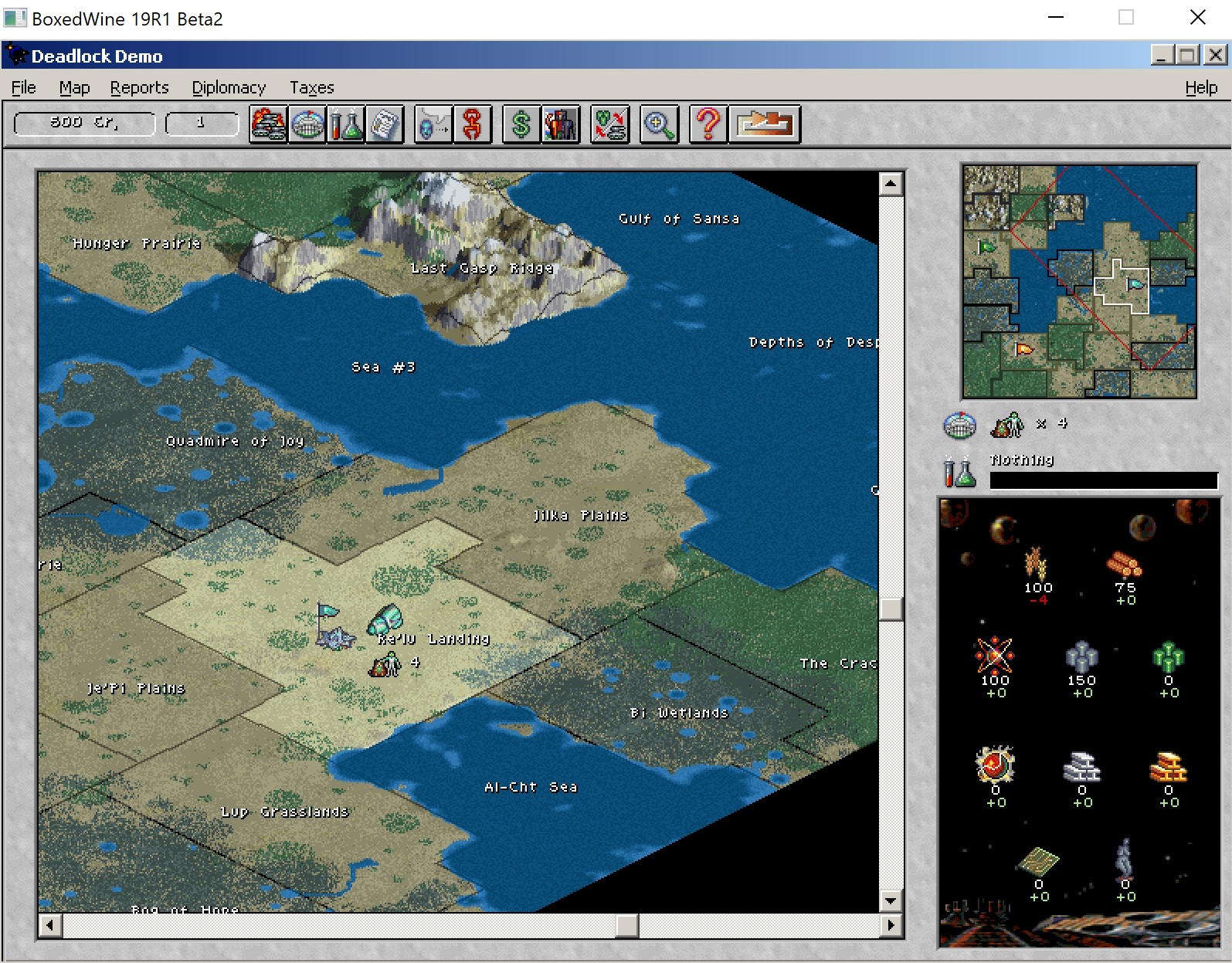This screenshot has width=1232, height=963.
Task: Open the Diplomacy menu
Action: [x=229, y=88]
